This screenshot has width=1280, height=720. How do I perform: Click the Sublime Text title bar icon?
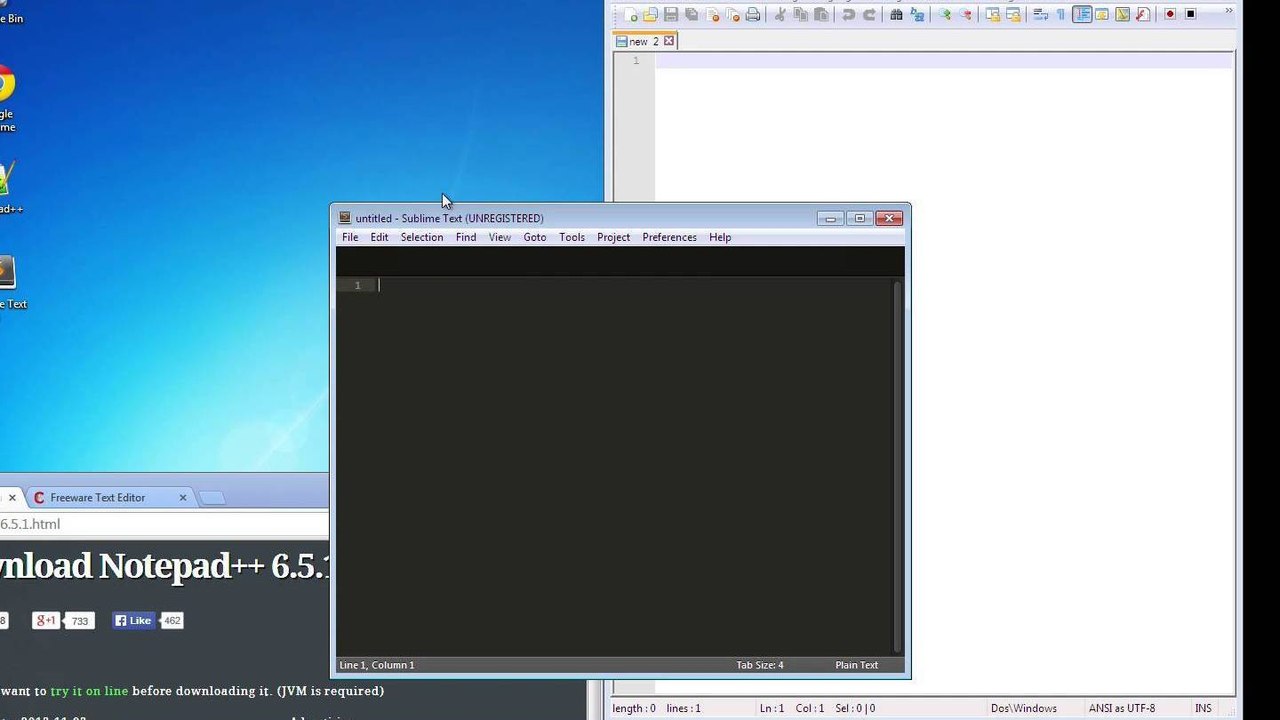[344, 218]
